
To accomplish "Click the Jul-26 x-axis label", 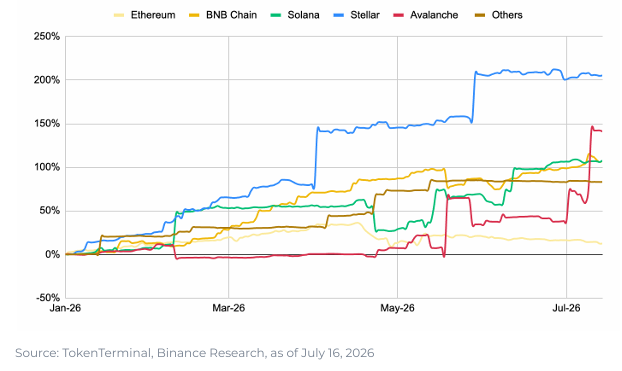I will click(566, 308).
